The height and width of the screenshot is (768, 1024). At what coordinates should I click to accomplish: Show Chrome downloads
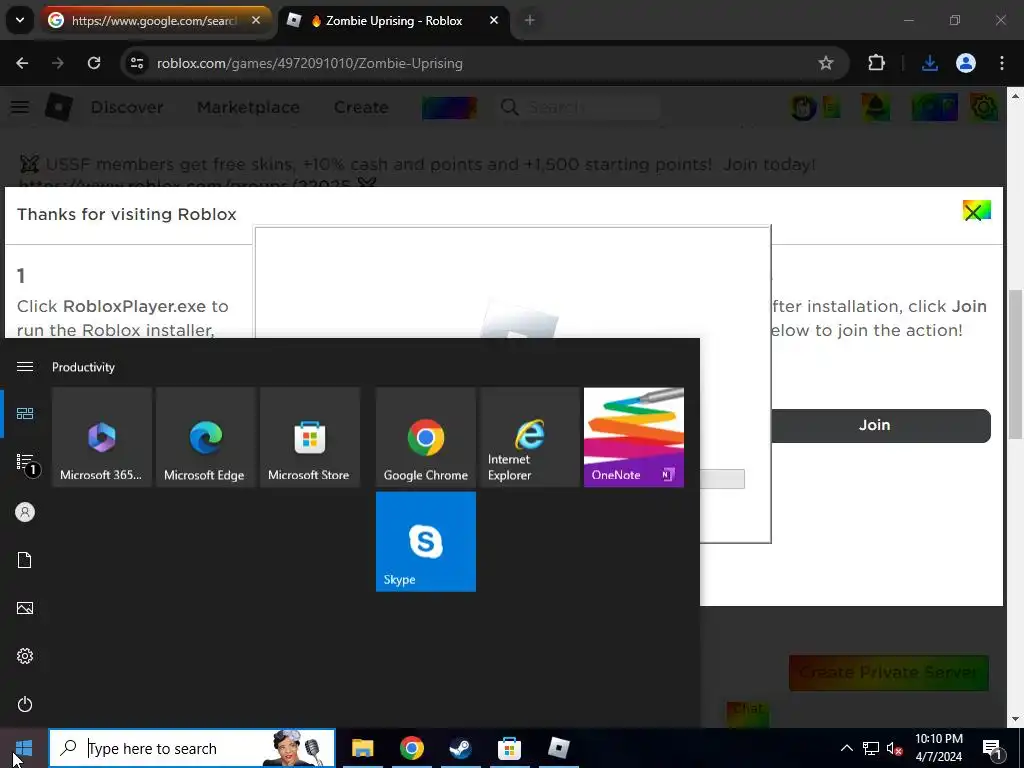[929, 63]
